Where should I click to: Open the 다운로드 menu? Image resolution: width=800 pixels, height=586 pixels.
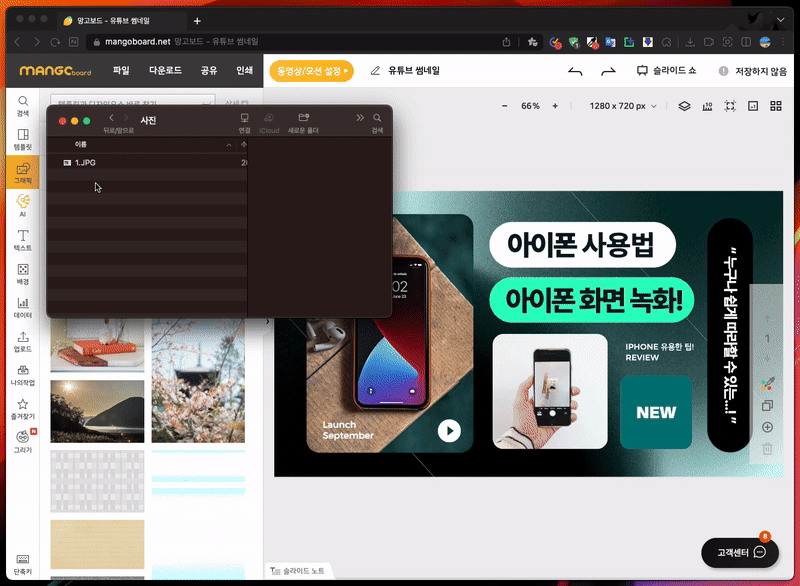tap(165, 71)
